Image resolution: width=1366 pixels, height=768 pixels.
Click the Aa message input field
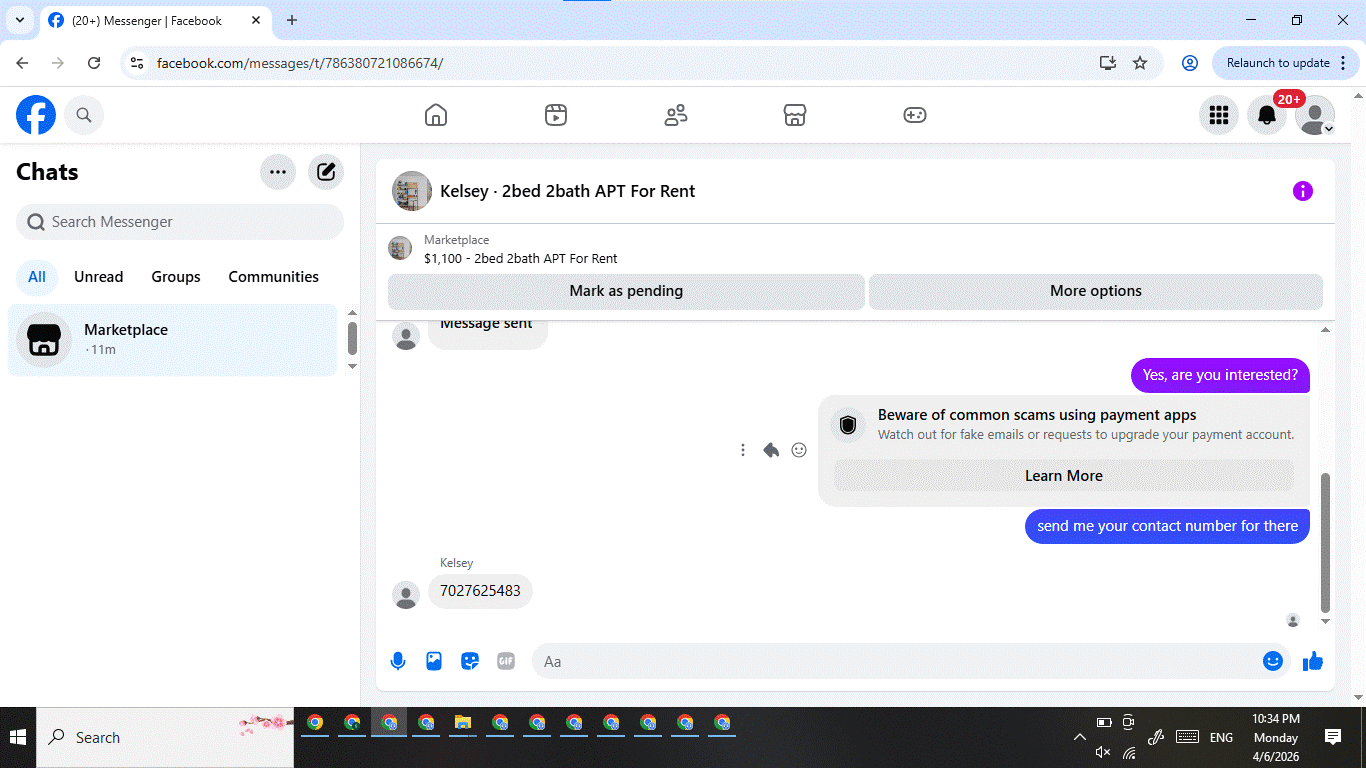click(895, 661)
